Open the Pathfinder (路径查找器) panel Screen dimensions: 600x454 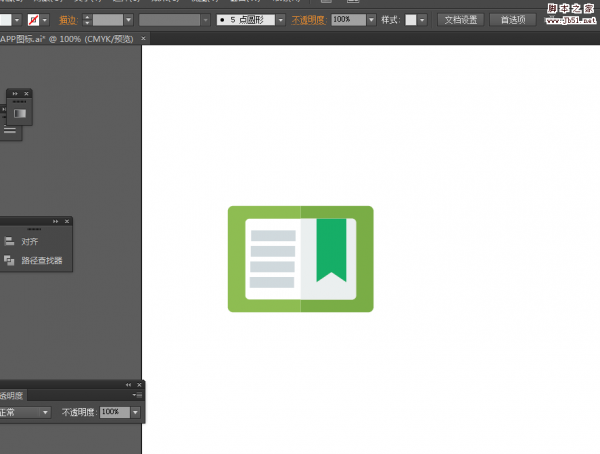41,261
